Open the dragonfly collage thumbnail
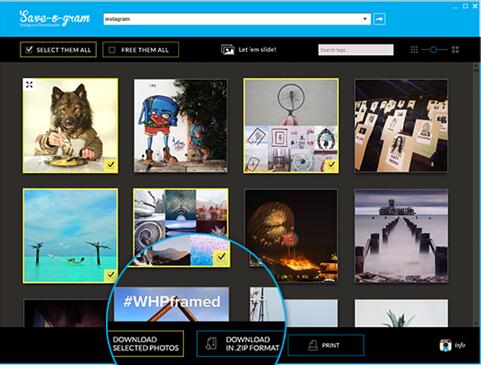Screen dimensions: 481x365 tap(291, 126)
